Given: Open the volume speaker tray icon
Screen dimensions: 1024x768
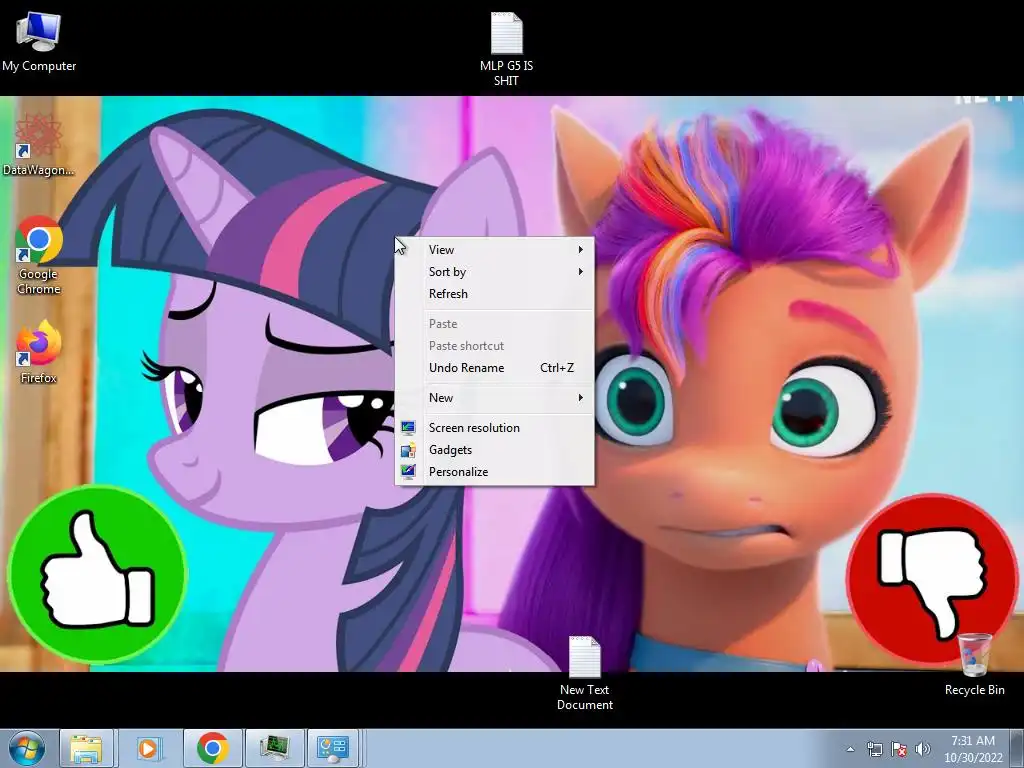Looking at the screenshot, I should point(922,749).
